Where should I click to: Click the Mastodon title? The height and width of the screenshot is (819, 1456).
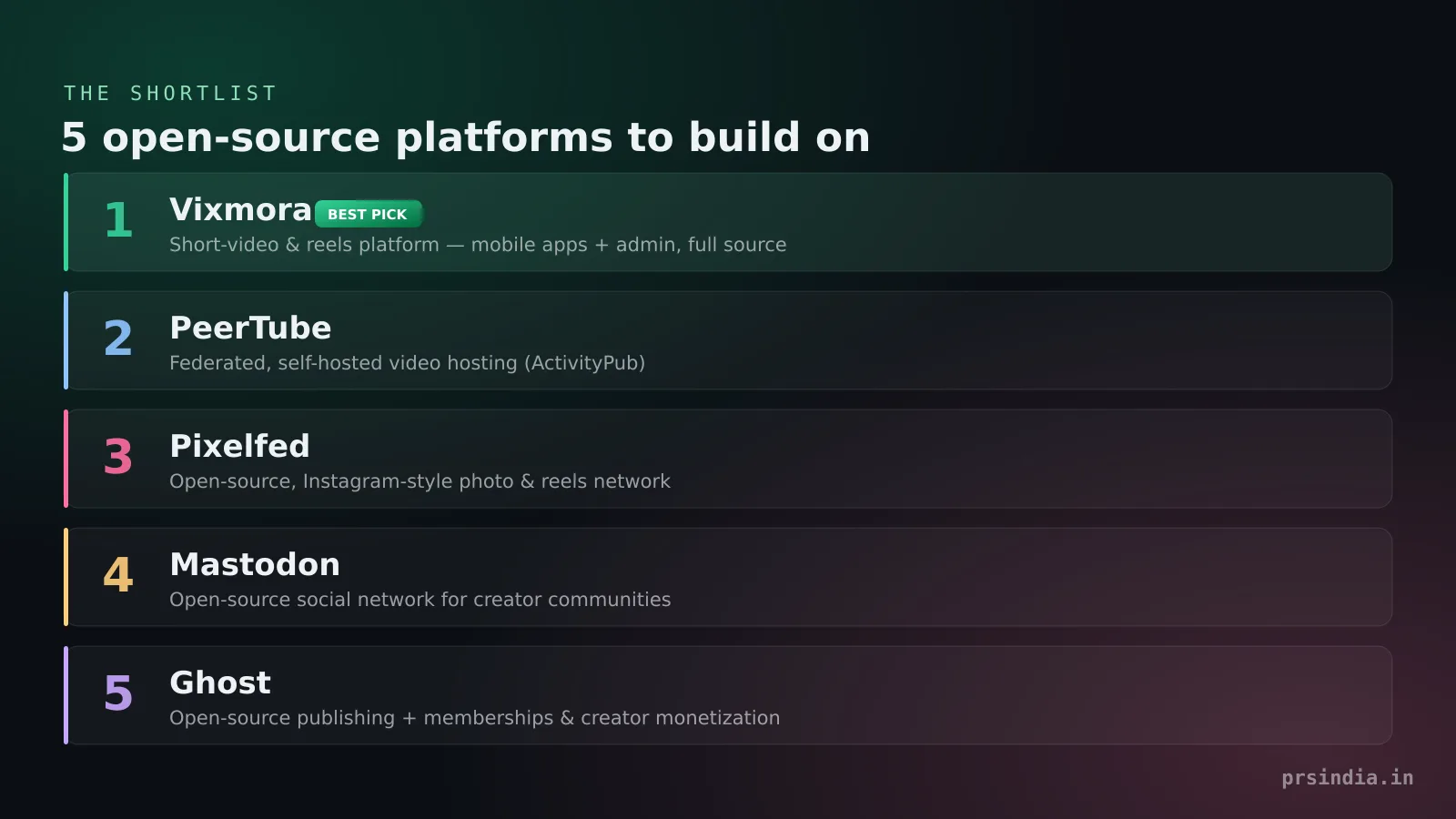255,565
